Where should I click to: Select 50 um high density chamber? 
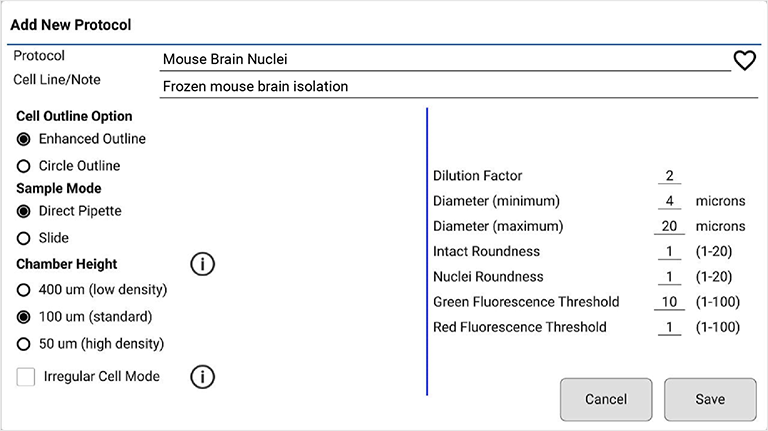point(24,344)
